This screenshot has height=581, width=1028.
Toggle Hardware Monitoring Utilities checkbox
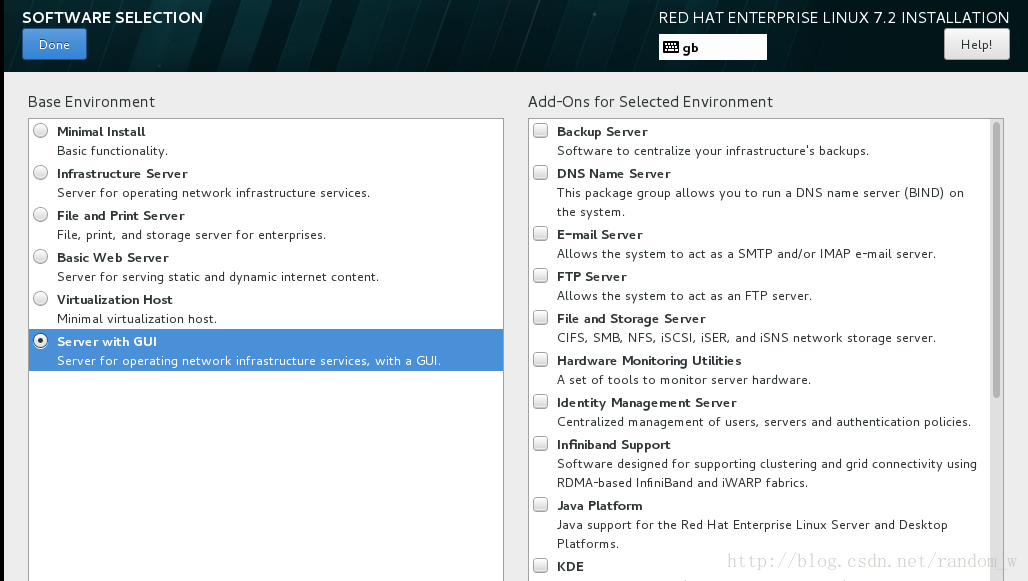[x=540, y=359]
